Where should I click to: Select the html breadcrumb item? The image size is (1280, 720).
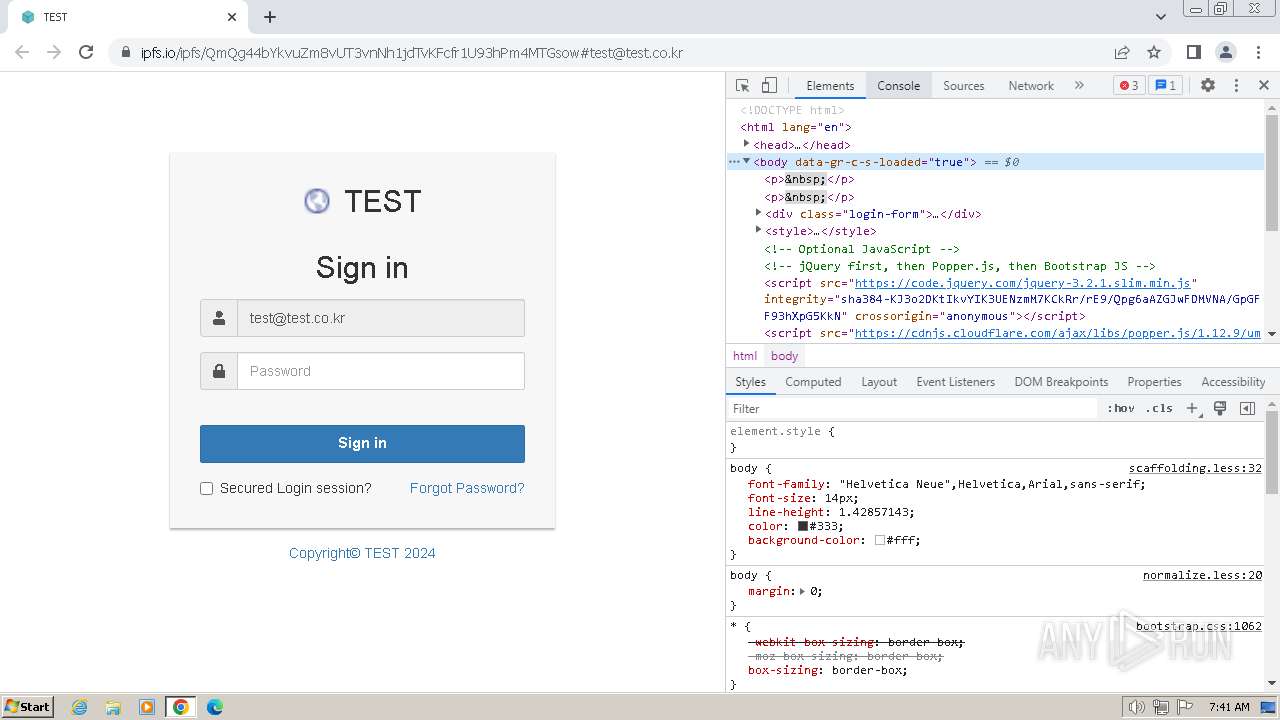point(745,356)
